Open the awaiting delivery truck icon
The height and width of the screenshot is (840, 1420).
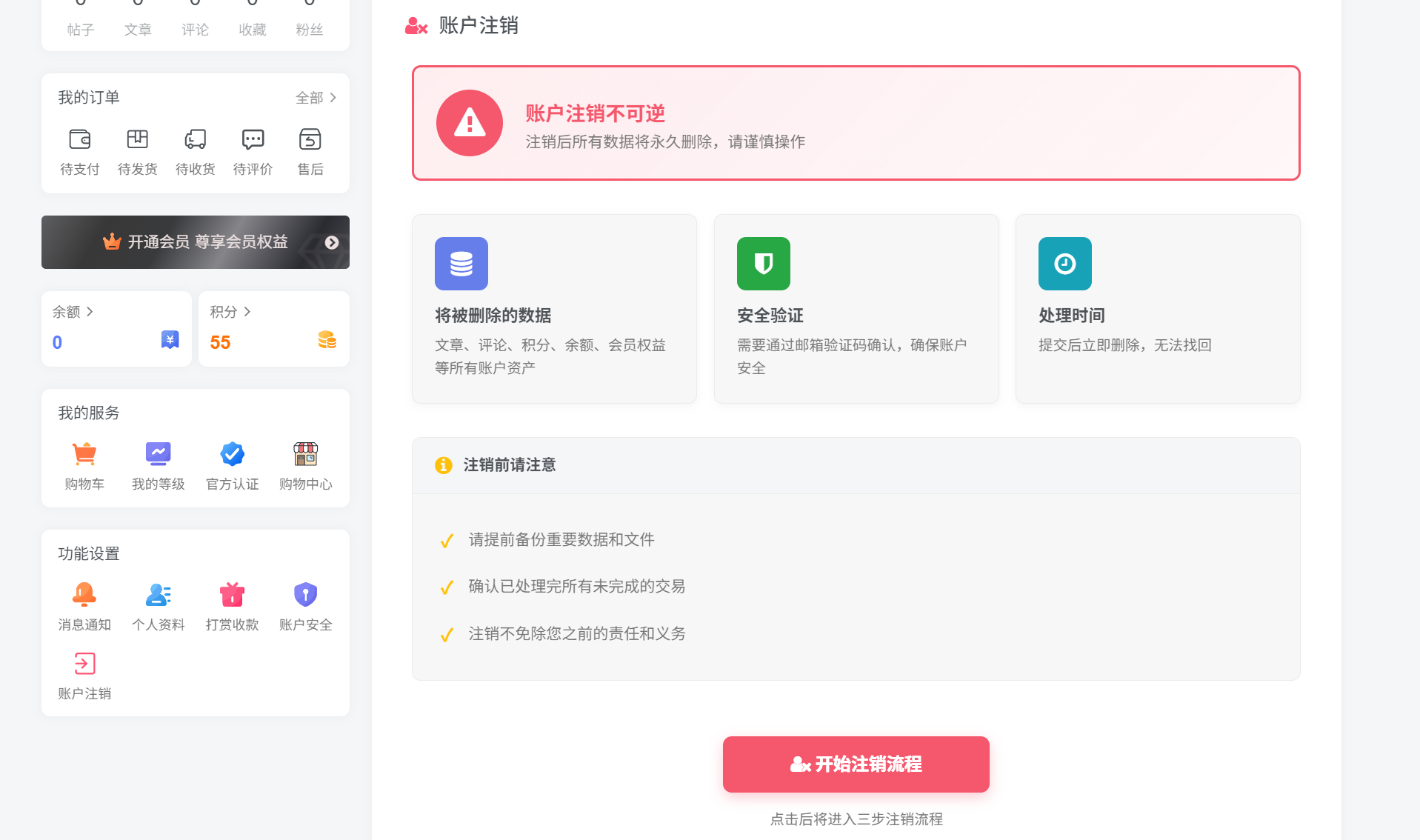(x=195, y=140)
